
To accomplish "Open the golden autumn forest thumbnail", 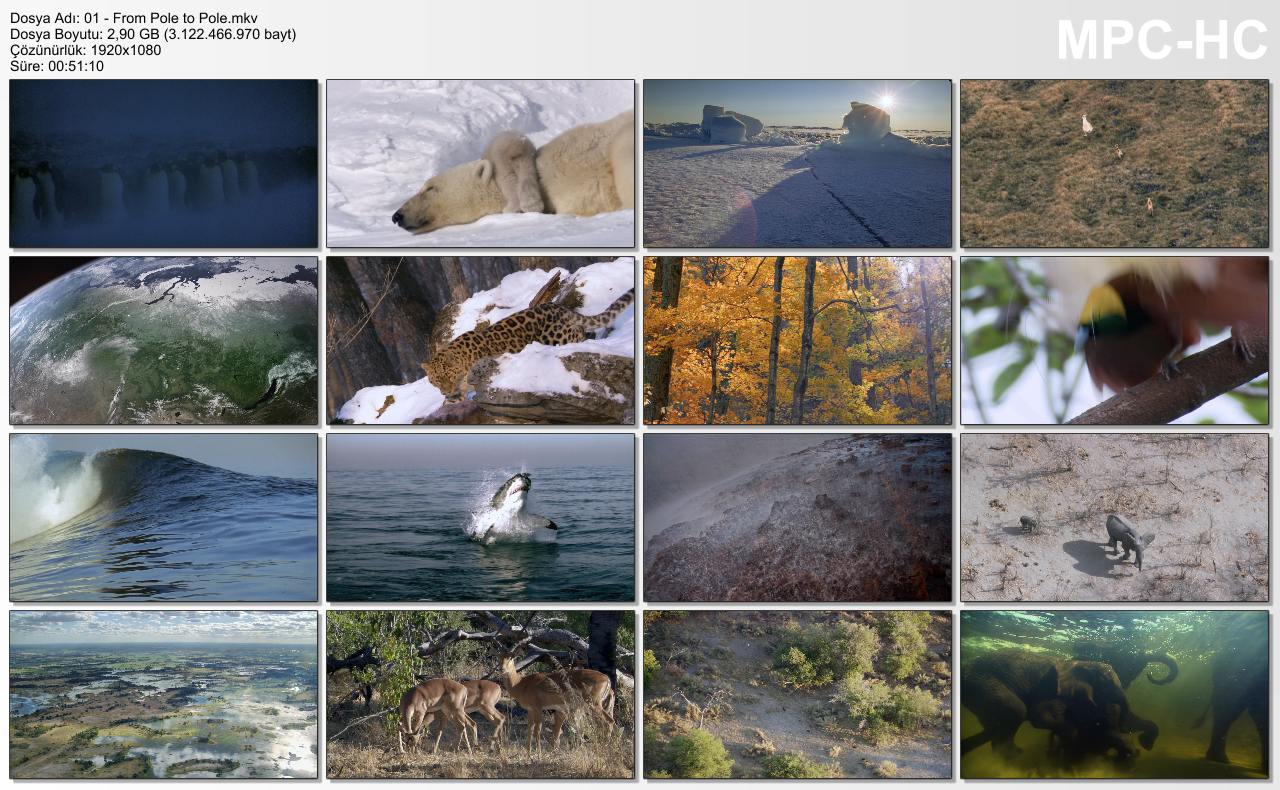I will point(797,340).
